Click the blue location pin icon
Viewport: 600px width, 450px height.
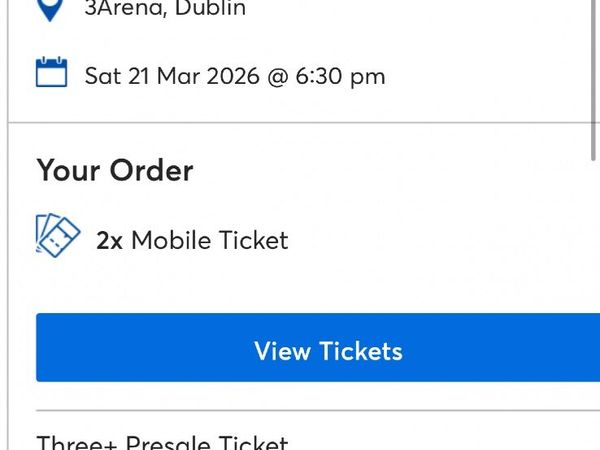click(52, 9)
